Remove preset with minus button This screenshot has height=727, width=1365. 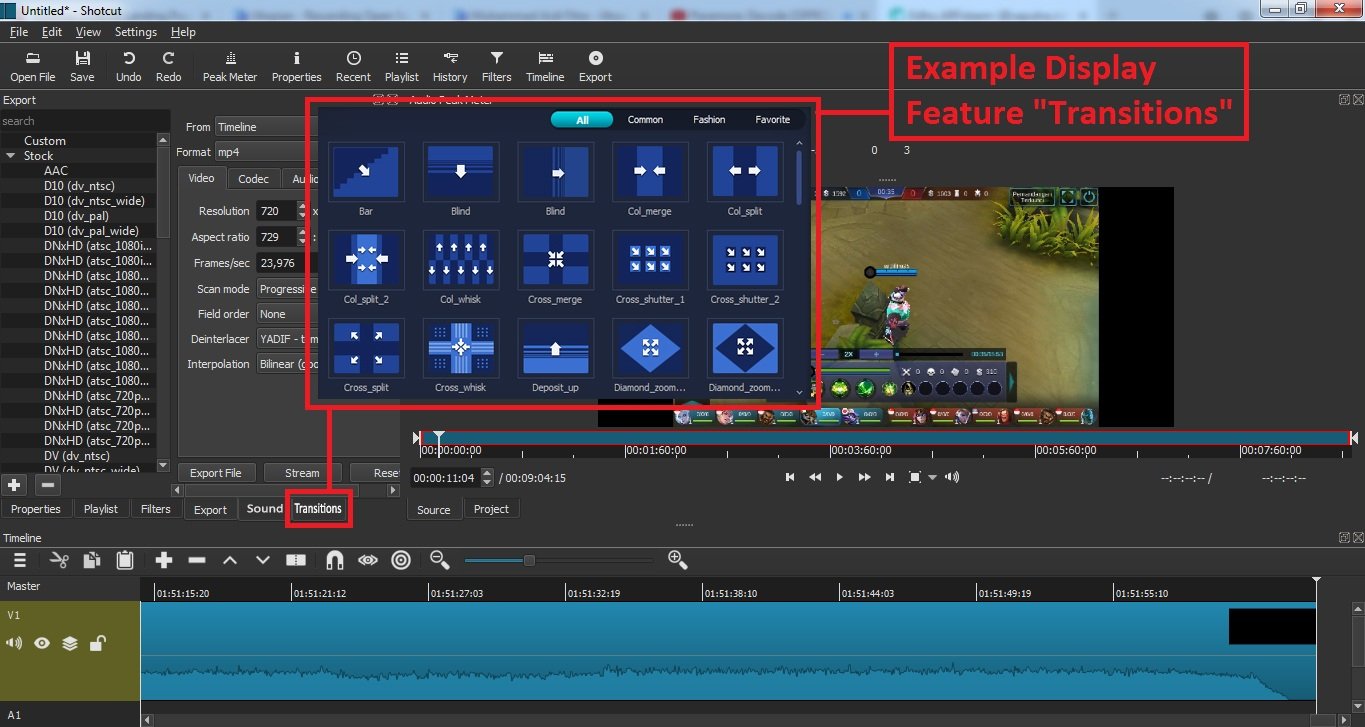tap(48, 485)
